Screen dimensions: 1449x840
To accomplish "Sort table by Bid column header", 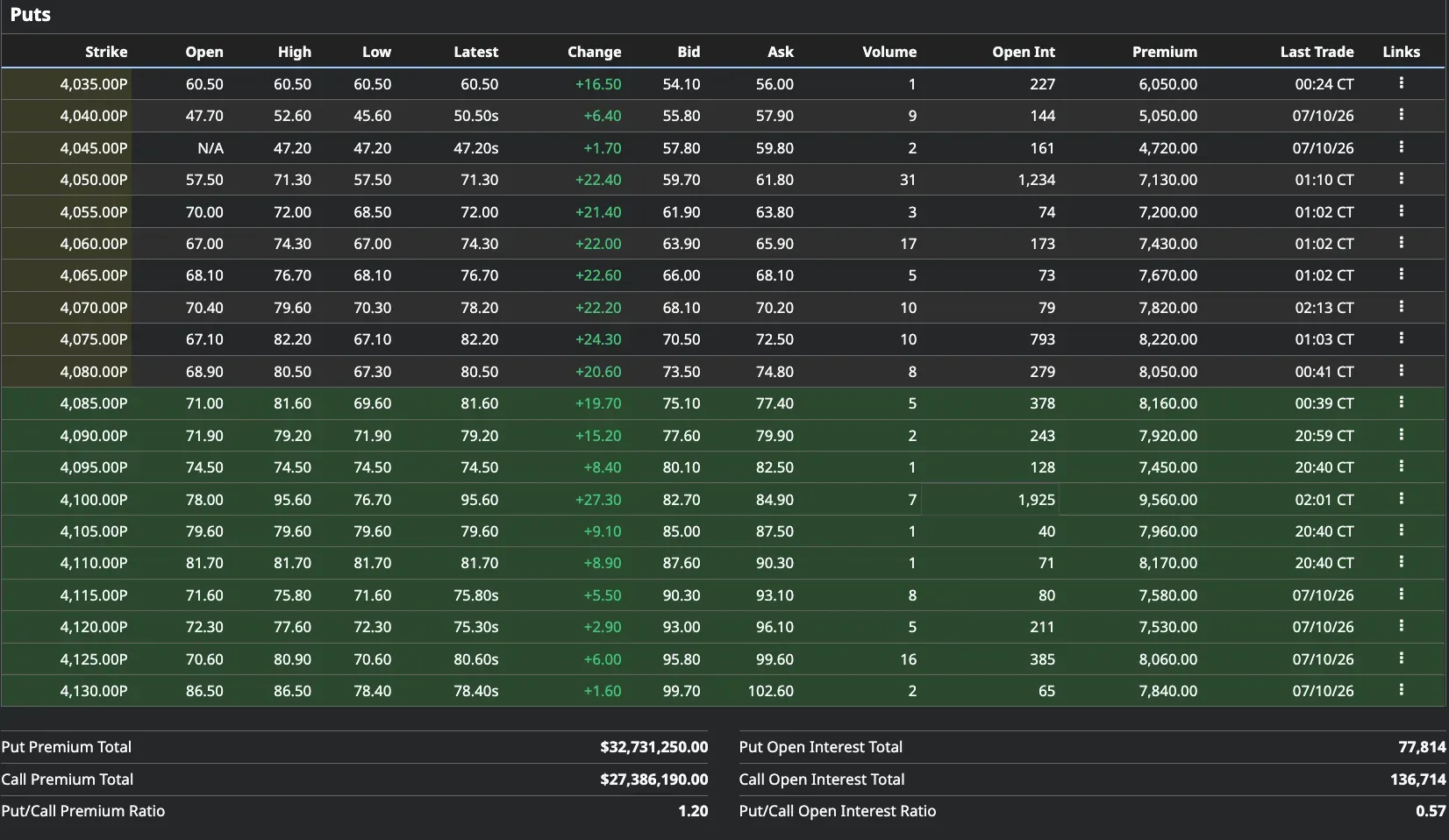I will pyautogui.click(x=689, y=52).
